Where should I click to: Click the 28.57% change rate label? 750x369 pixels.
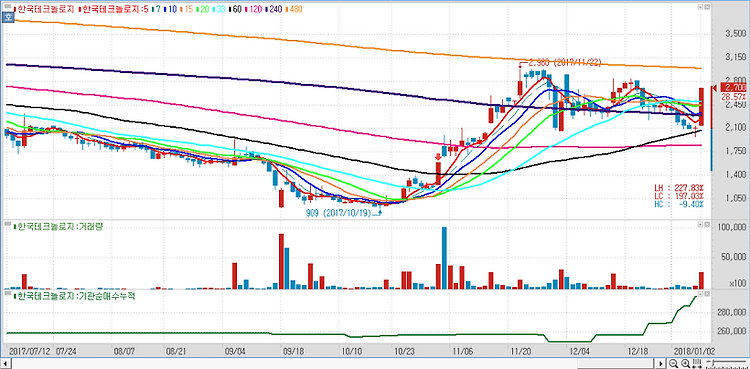(x=733, y=97)
